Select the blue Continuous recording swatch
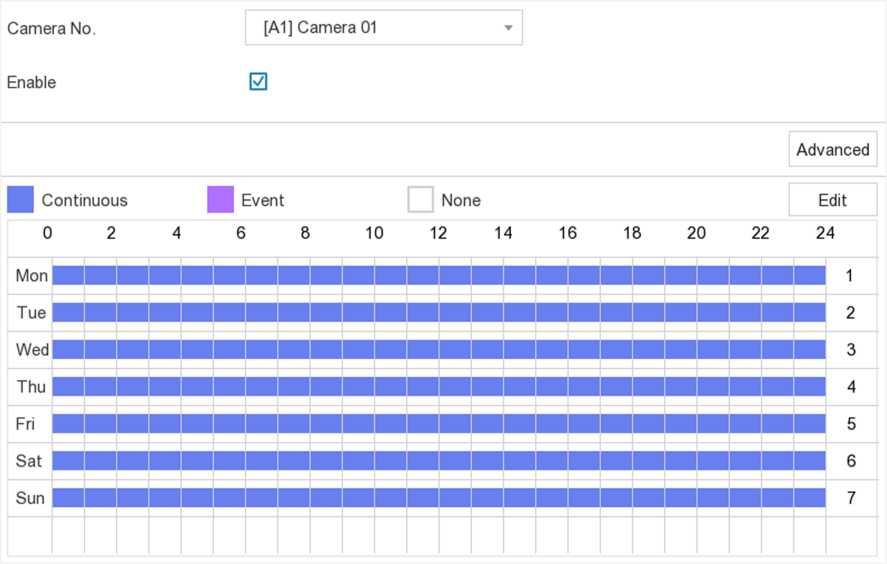 (21, 200)
